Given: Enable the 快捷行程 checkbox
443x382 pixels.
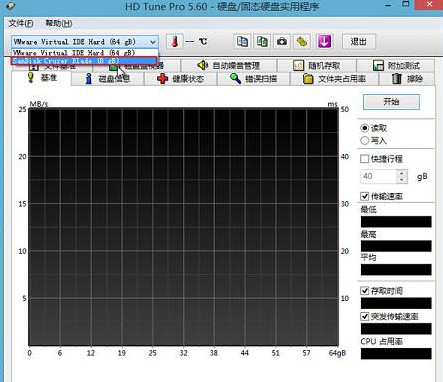Looking at the screenshot, I should pos(365,159).
